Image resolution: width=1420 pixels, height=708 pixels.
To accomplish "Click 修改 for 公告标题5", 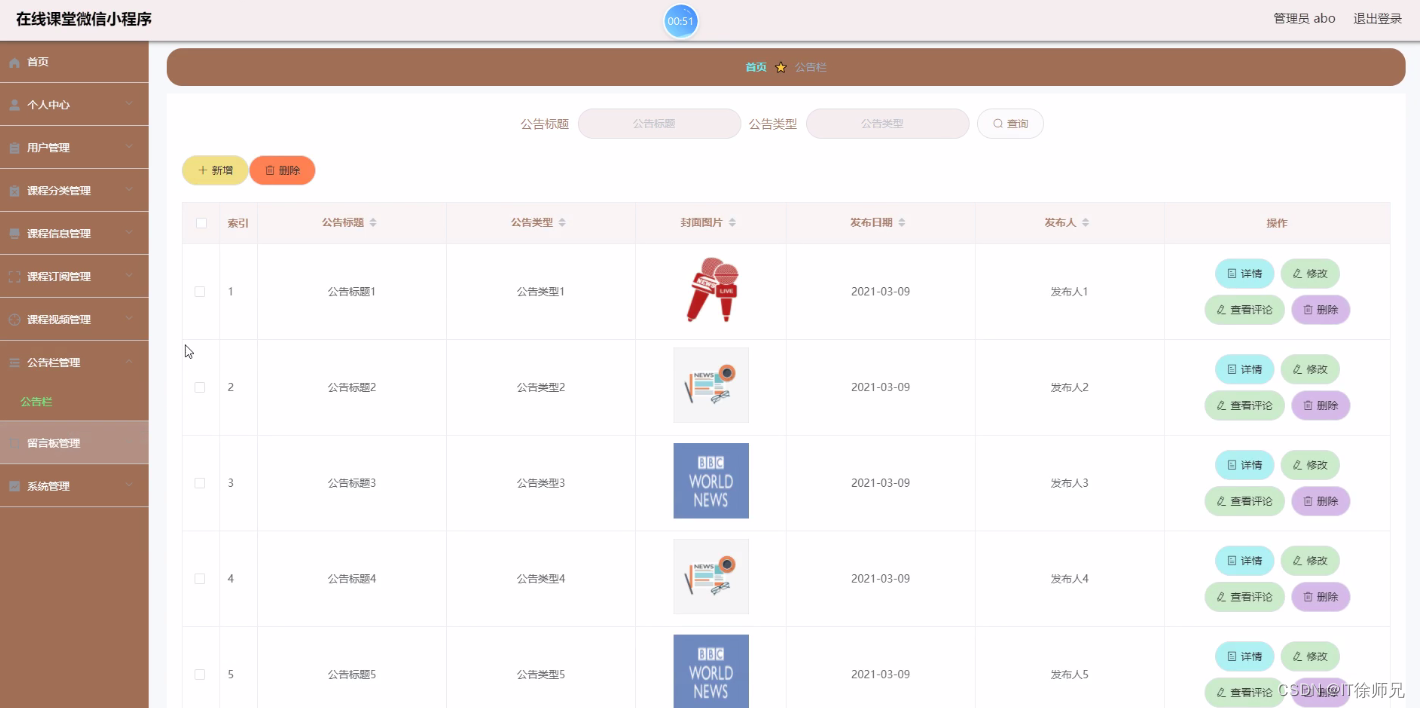I will [x=1310, y=657].
